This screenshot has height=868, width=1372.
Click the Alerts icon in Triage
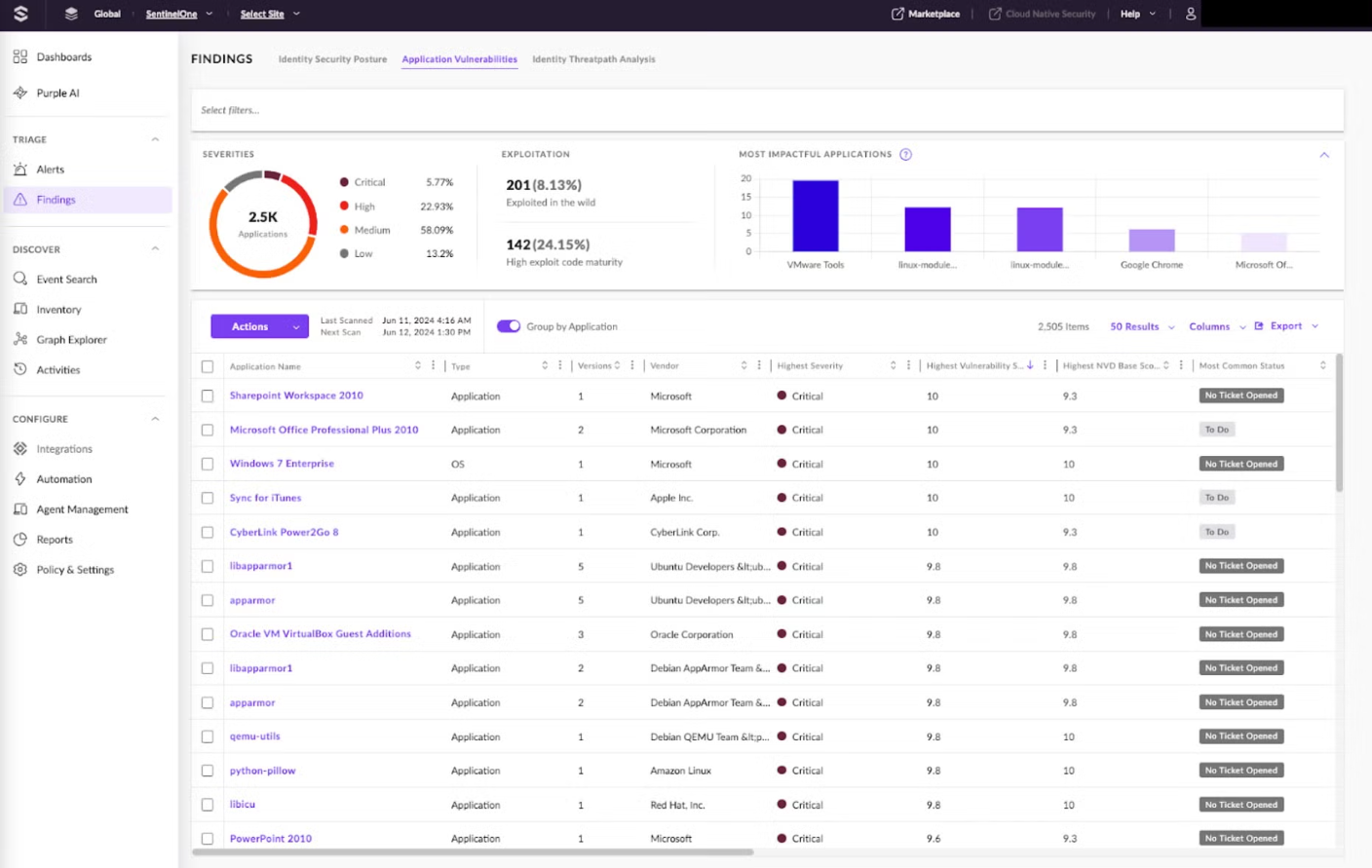20,170
